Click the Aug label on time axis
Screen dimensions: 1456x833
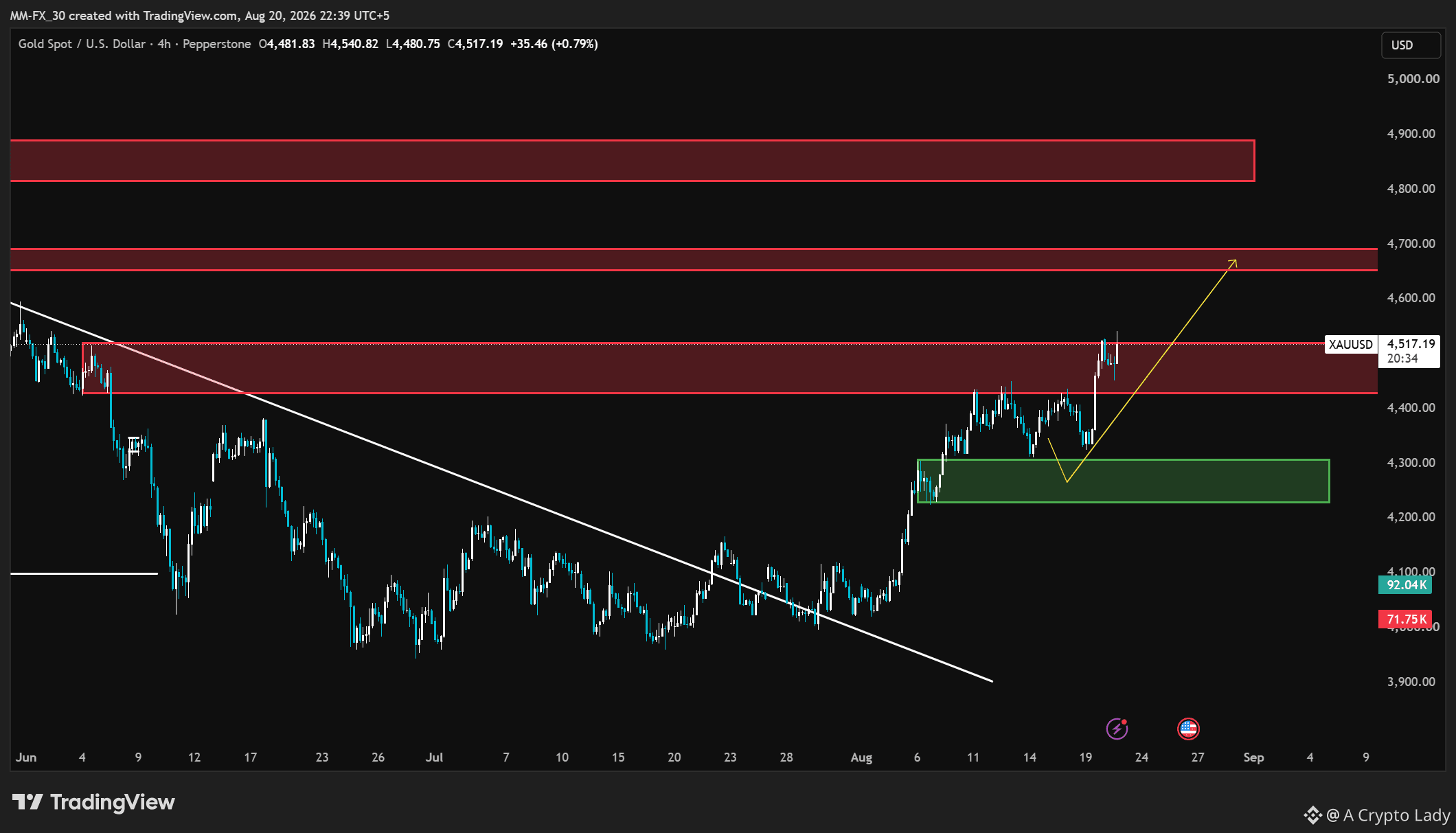pos(861,757)
